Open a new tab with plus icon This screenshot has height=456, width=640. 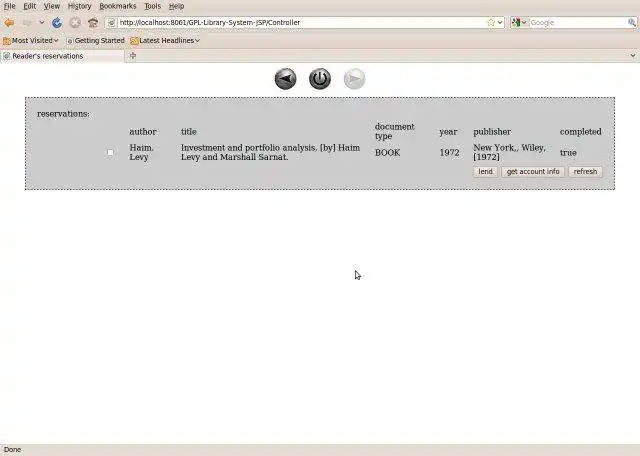coord(133,56)
